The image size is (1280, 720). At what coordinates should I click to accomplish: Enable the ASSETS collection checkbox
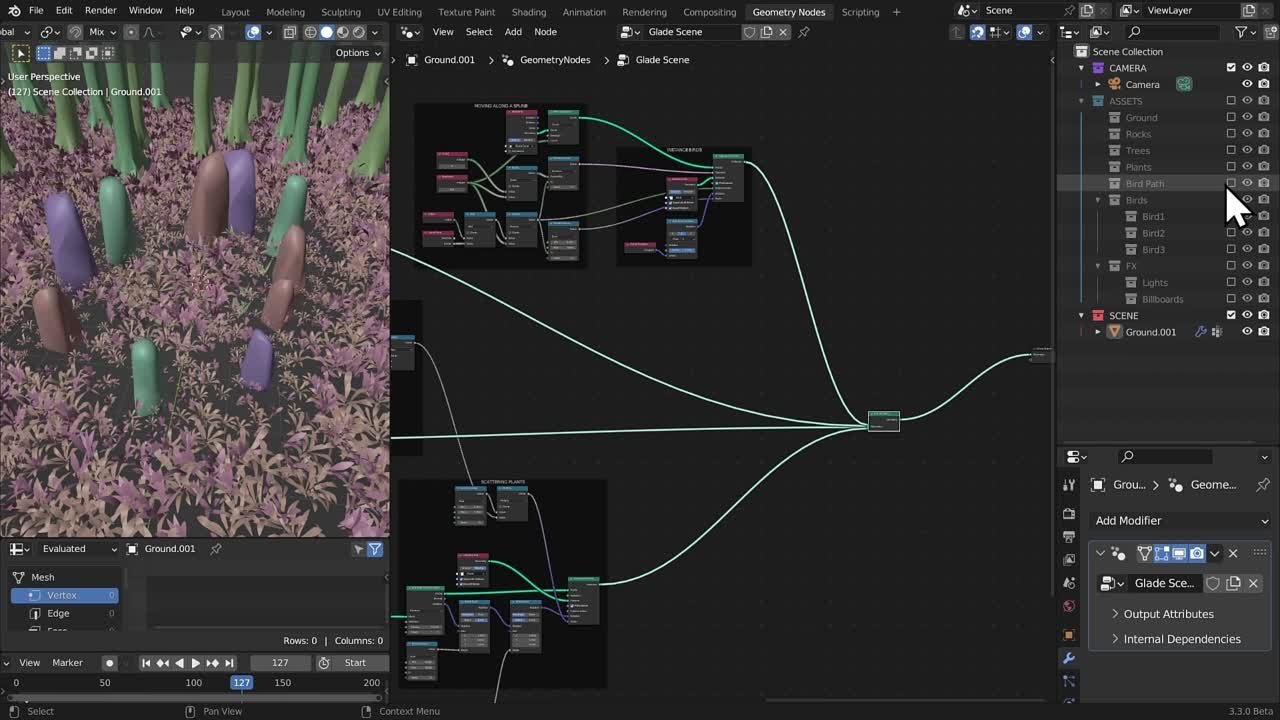(x=1231, y=101)
